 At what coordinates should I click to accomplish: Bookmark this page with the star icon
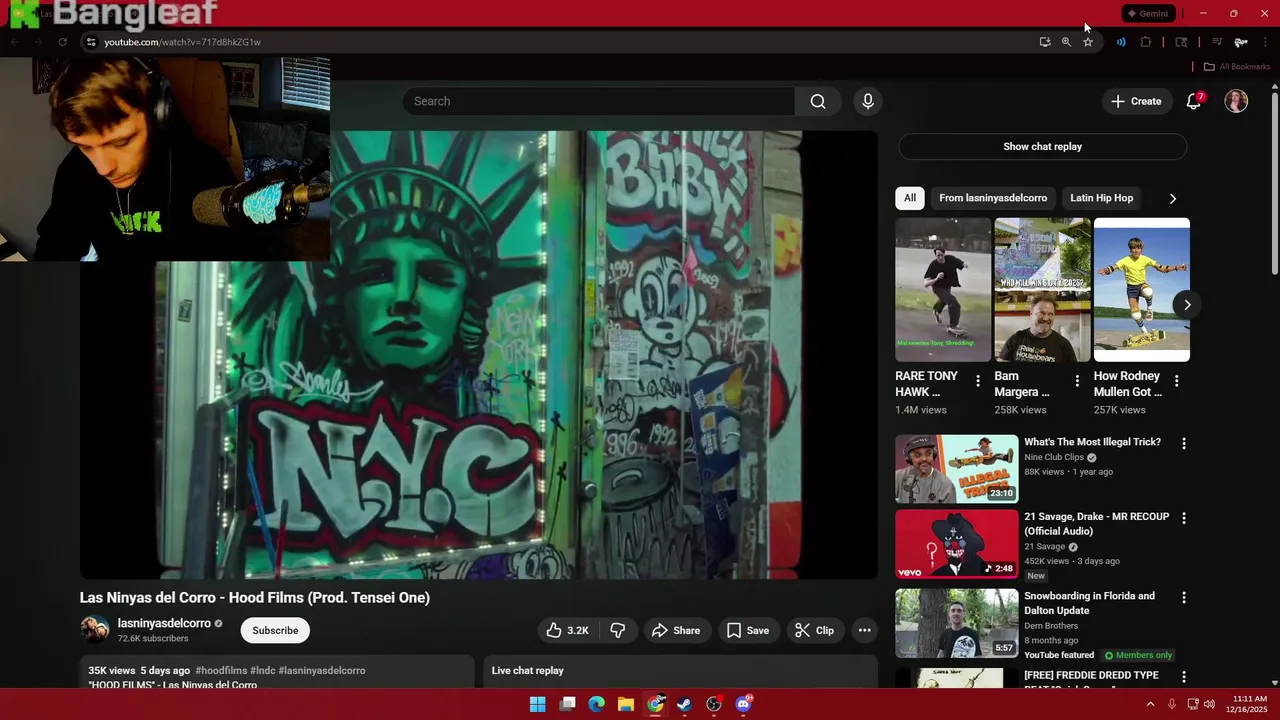pyautogui.click(x=1088, y=42)
